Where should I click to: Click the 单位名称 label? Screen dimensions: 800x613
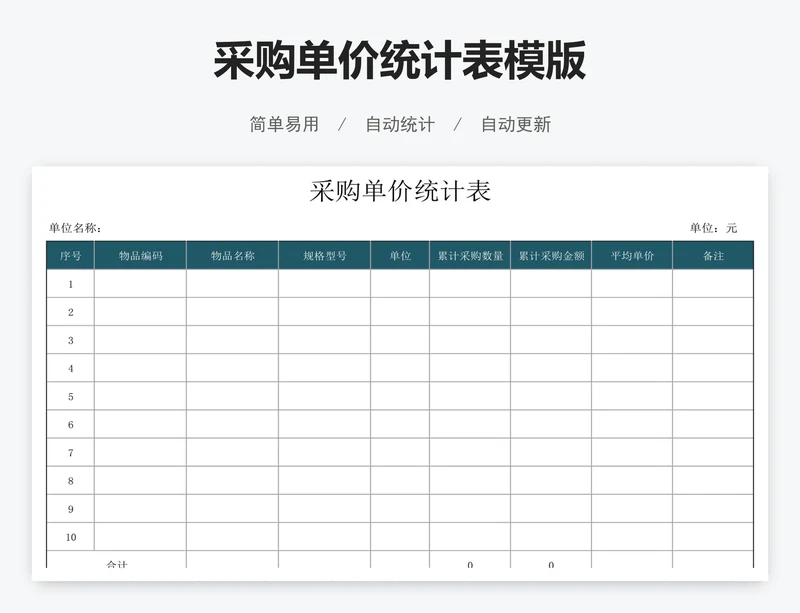(x=75, y=228)
